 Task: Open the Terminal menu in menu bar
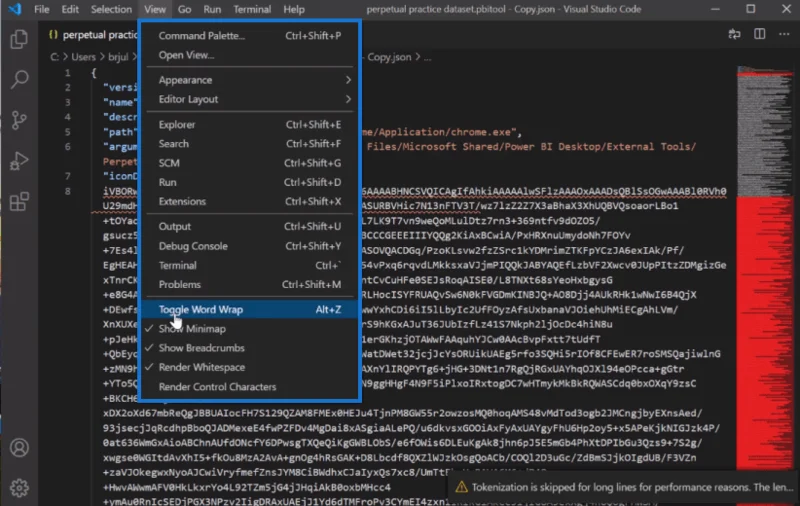coord(252,9)
